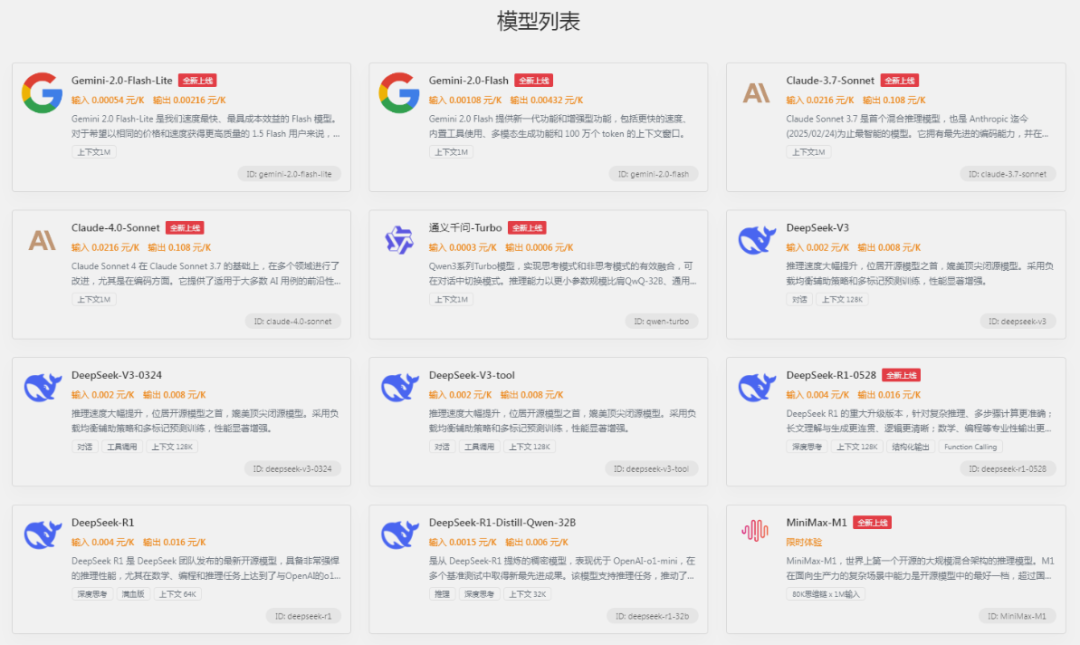Viewport: 1080px width, 645px height.
Task: Click the MiniMax waveform logo
Action: click(x=755, y=530)
